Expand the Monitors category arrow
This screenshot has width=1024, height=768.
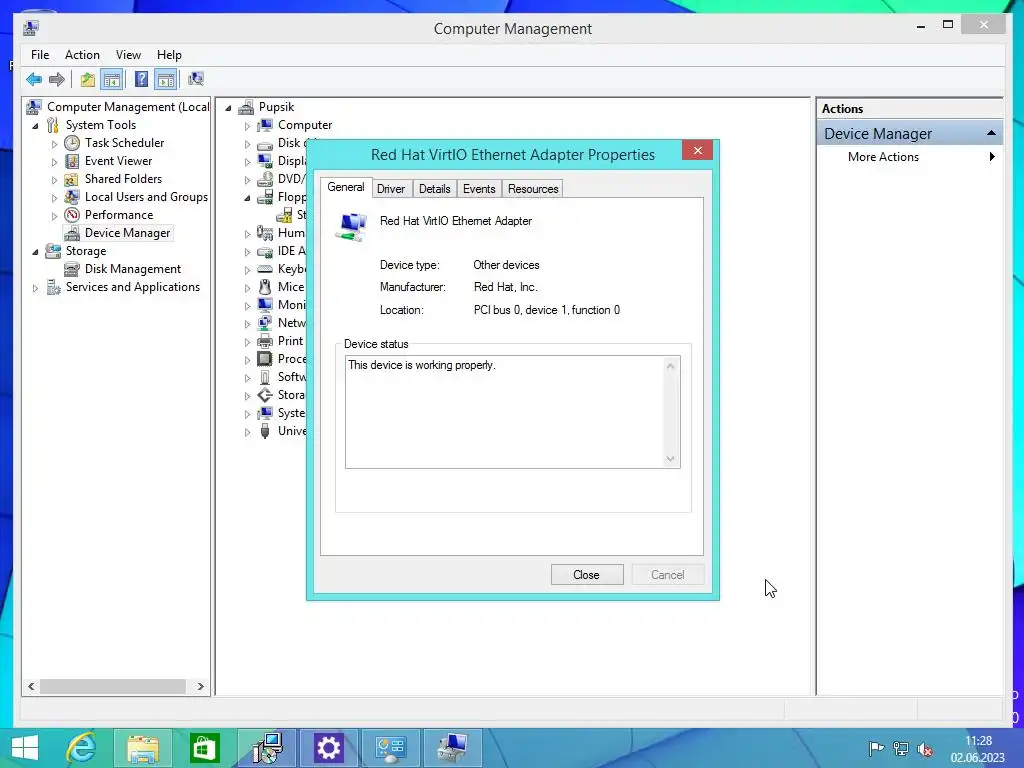pyautogui.click(x=247, y=306)
